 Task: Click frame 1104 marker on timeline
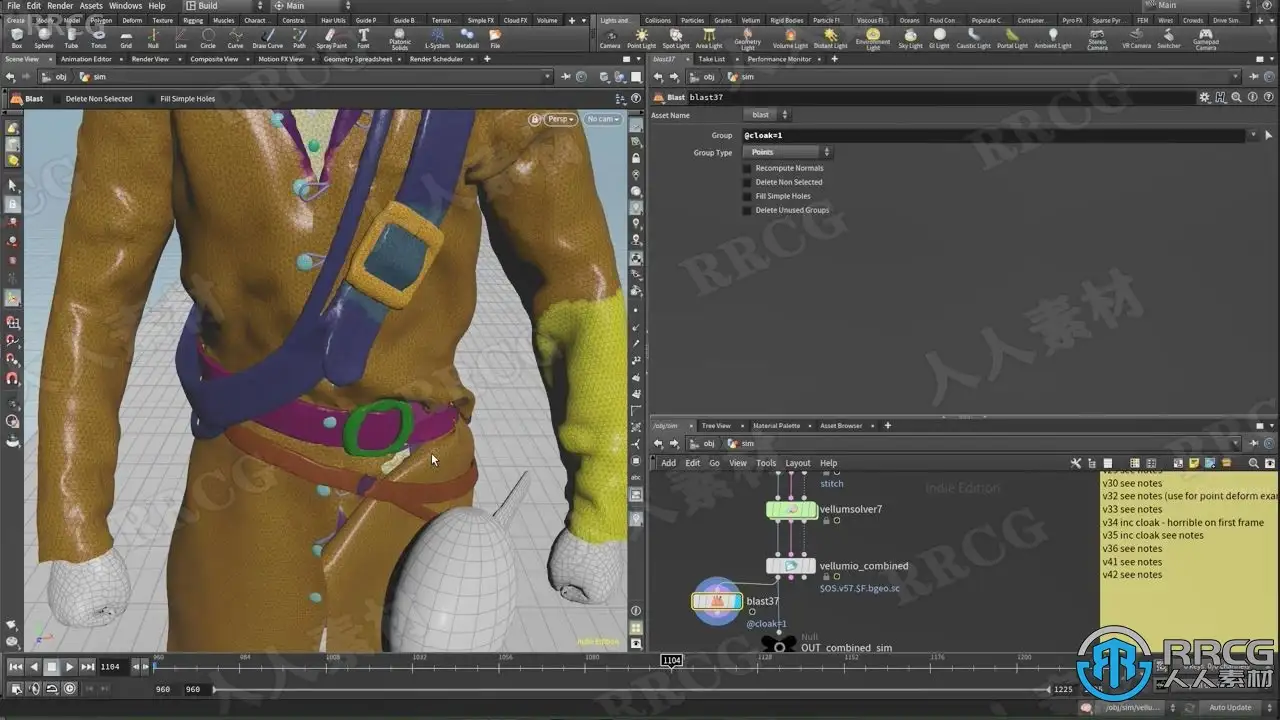671,661
